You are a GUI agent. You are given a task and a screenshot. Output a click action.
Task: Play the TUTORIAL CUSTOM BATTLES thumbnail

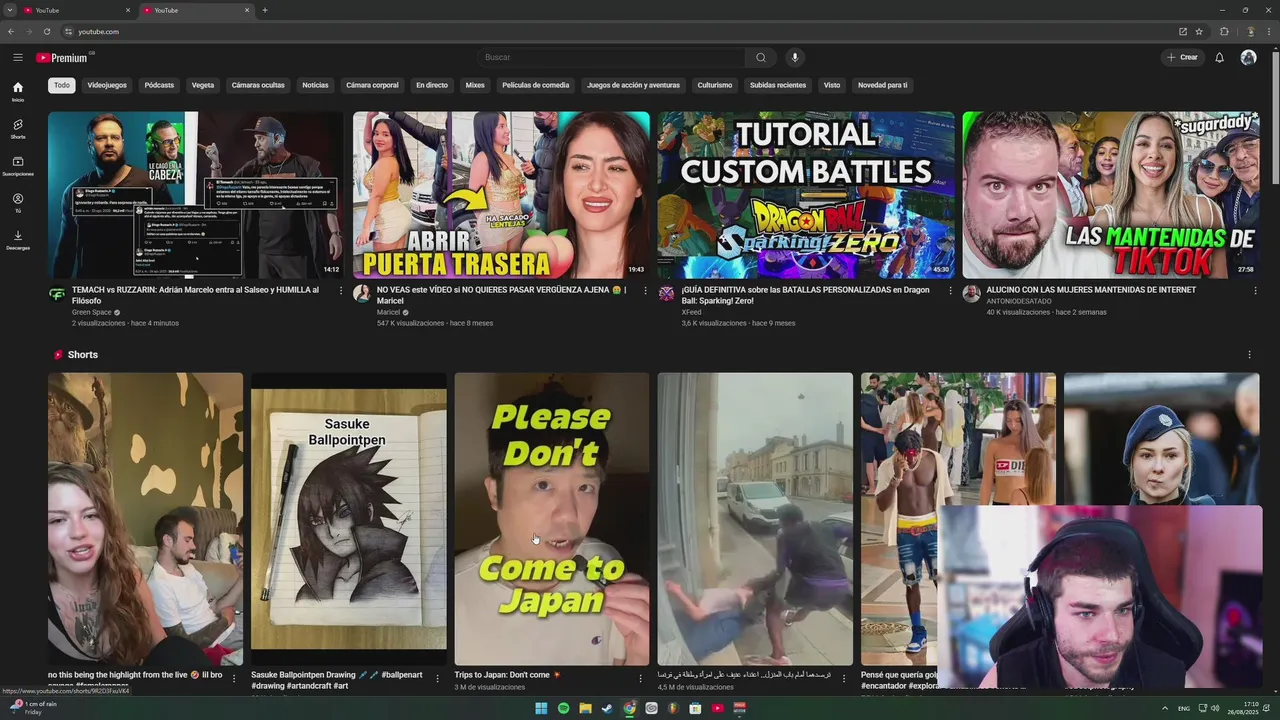806,194
